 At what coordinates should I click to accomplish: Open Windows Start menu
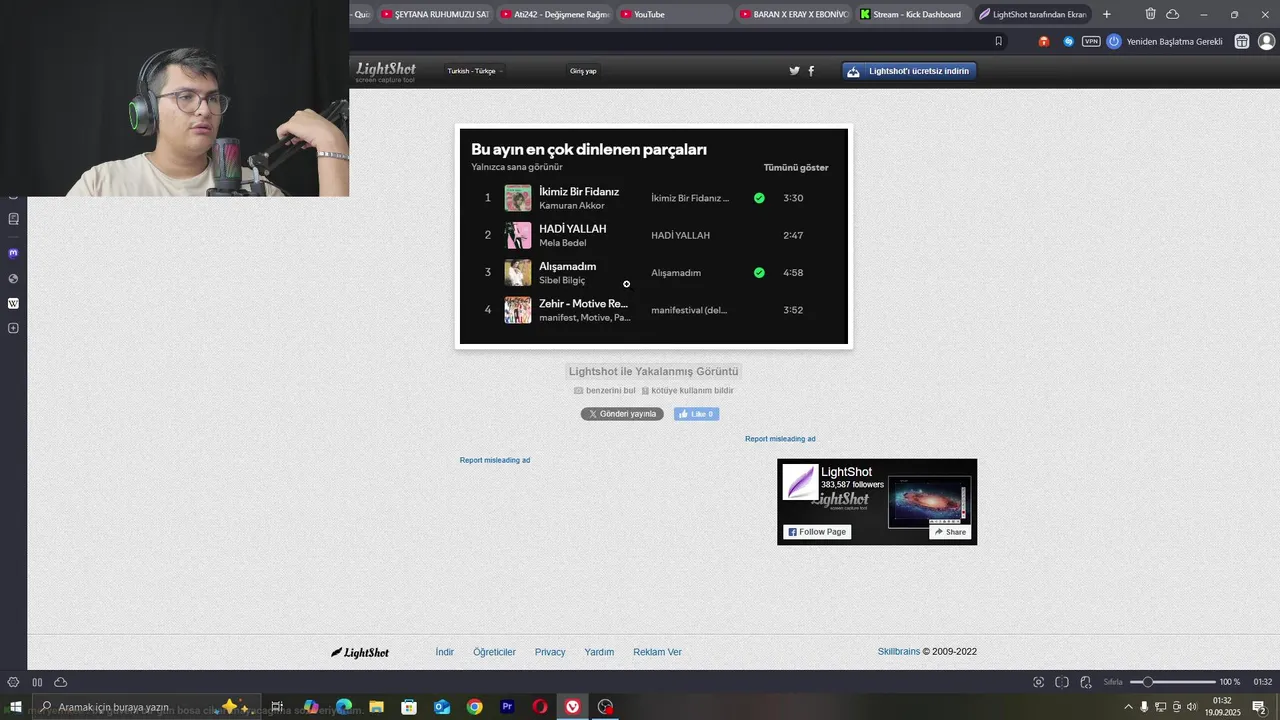[x=15, y=707]
